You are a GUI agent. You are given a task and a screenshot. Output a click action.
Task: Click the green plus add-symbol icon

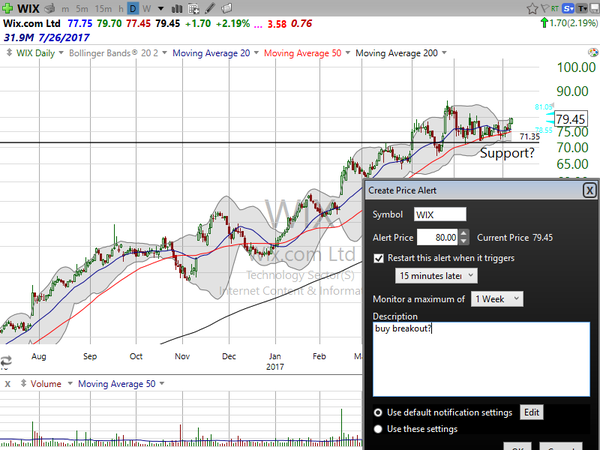(x=7, y=8)
